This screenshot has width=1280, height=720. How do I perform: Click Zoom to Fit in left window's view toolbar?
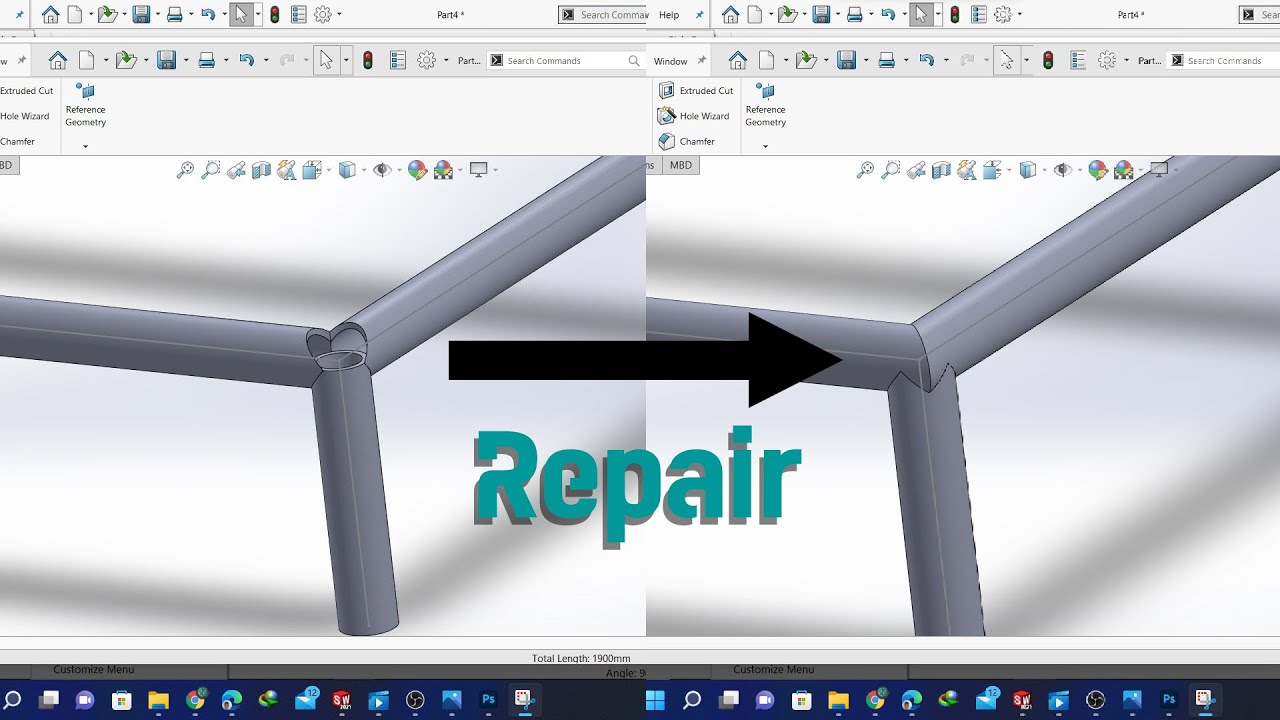tap(185, 170)
